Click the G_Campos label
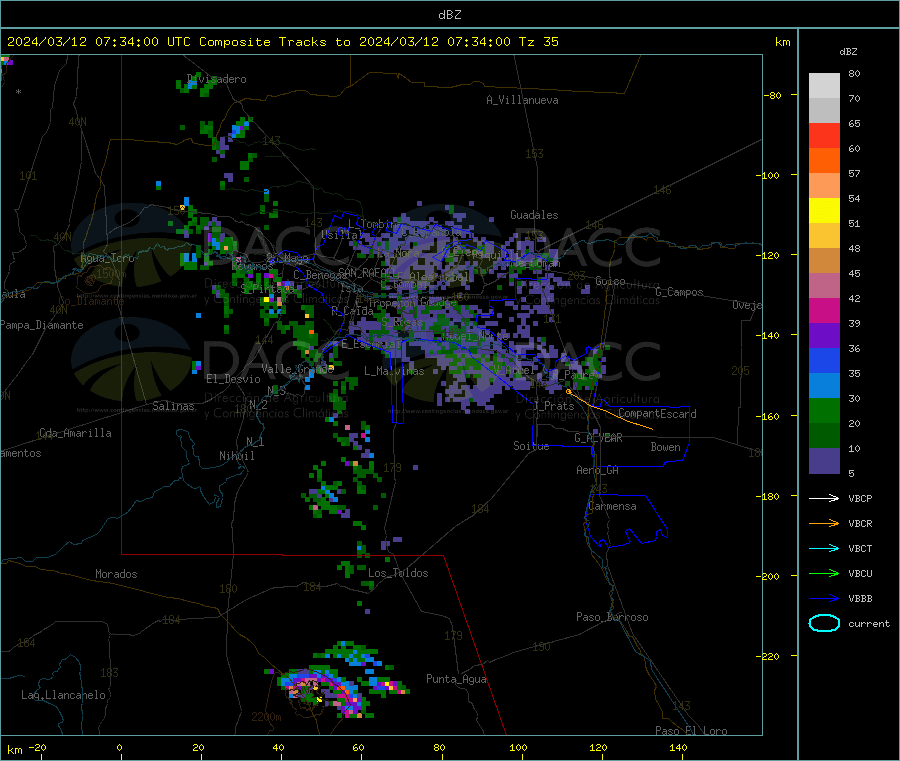 click(x=679, y=292)
